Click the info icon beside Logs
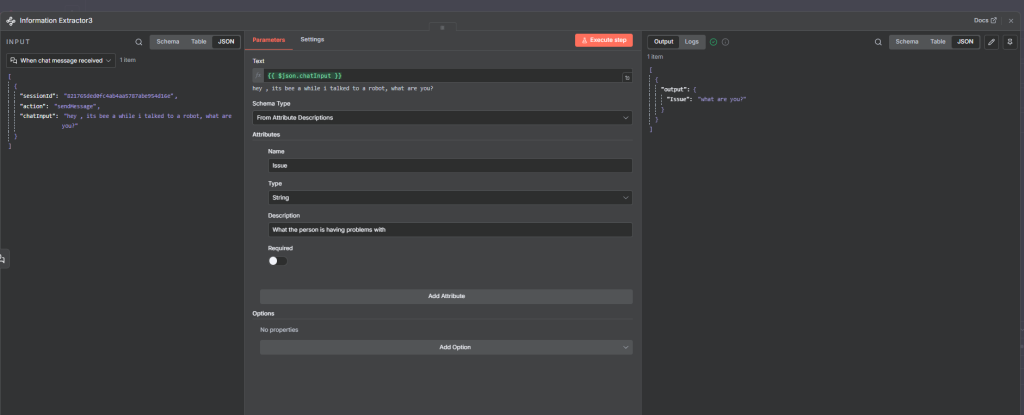The height and width of the screenshot is (415, 1024). 725,42
